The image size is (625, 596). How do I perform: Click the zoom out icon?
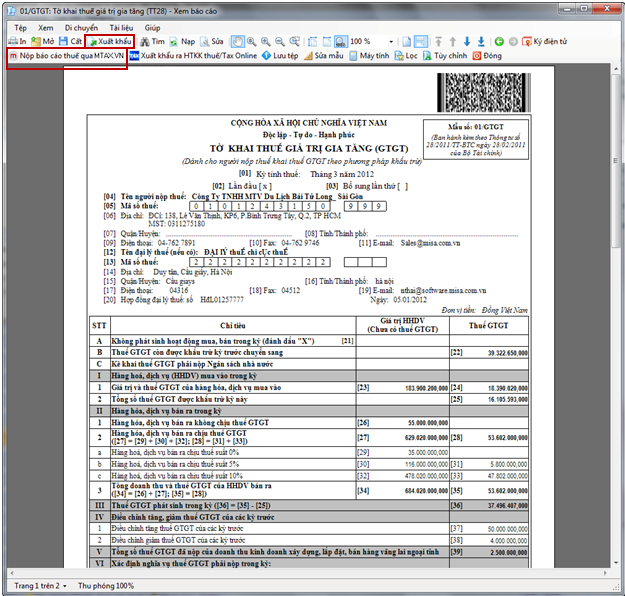(x=280, y=41)
